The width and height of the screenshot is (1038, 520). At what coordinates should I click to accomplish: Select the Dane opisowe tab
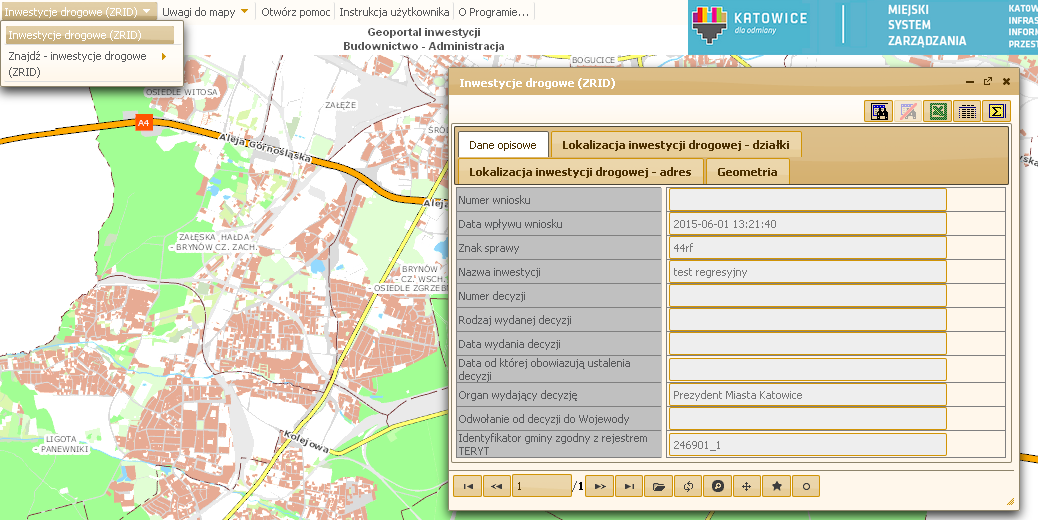(503, 145)
